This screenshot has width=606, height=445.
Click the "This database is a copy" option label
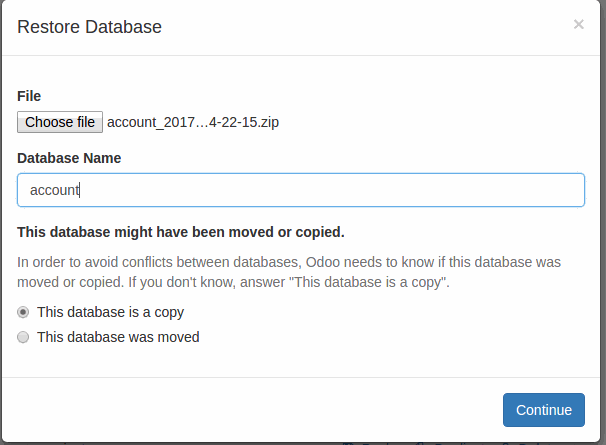pos(110,312)
